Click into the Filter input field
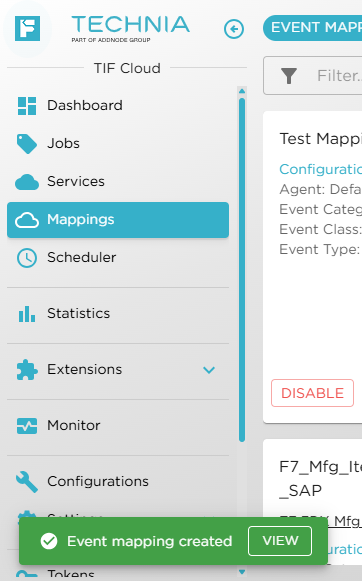 point(312,76)
